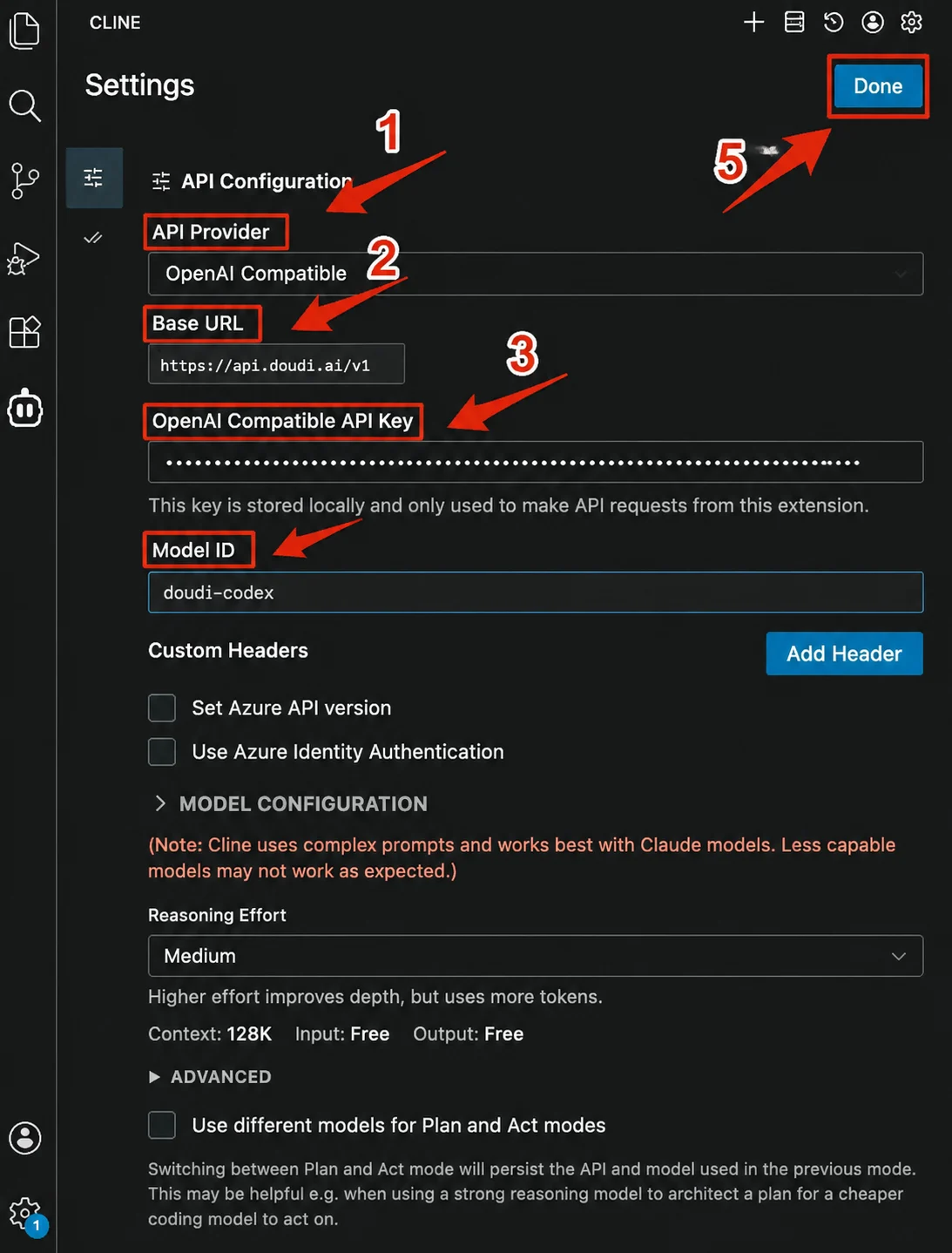Enable Use Azure Identity Authentication checkbox

click(x=162, y=751)
